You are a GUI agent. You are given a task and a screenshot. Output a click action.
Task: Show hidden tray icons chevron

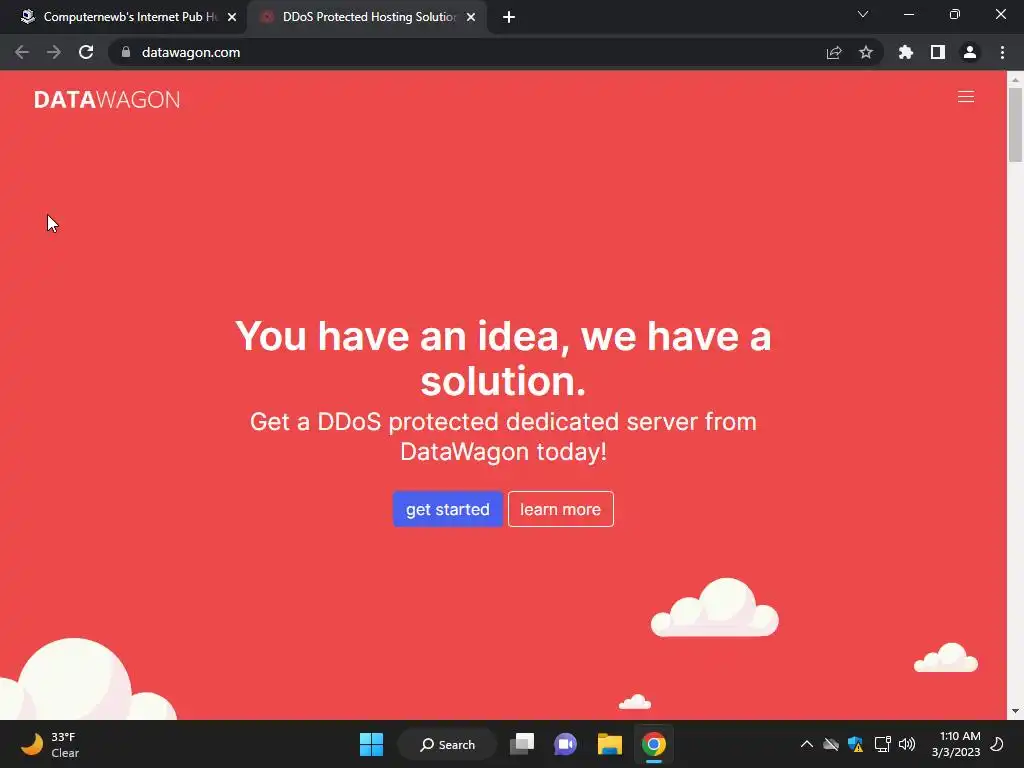coord(807,744)
